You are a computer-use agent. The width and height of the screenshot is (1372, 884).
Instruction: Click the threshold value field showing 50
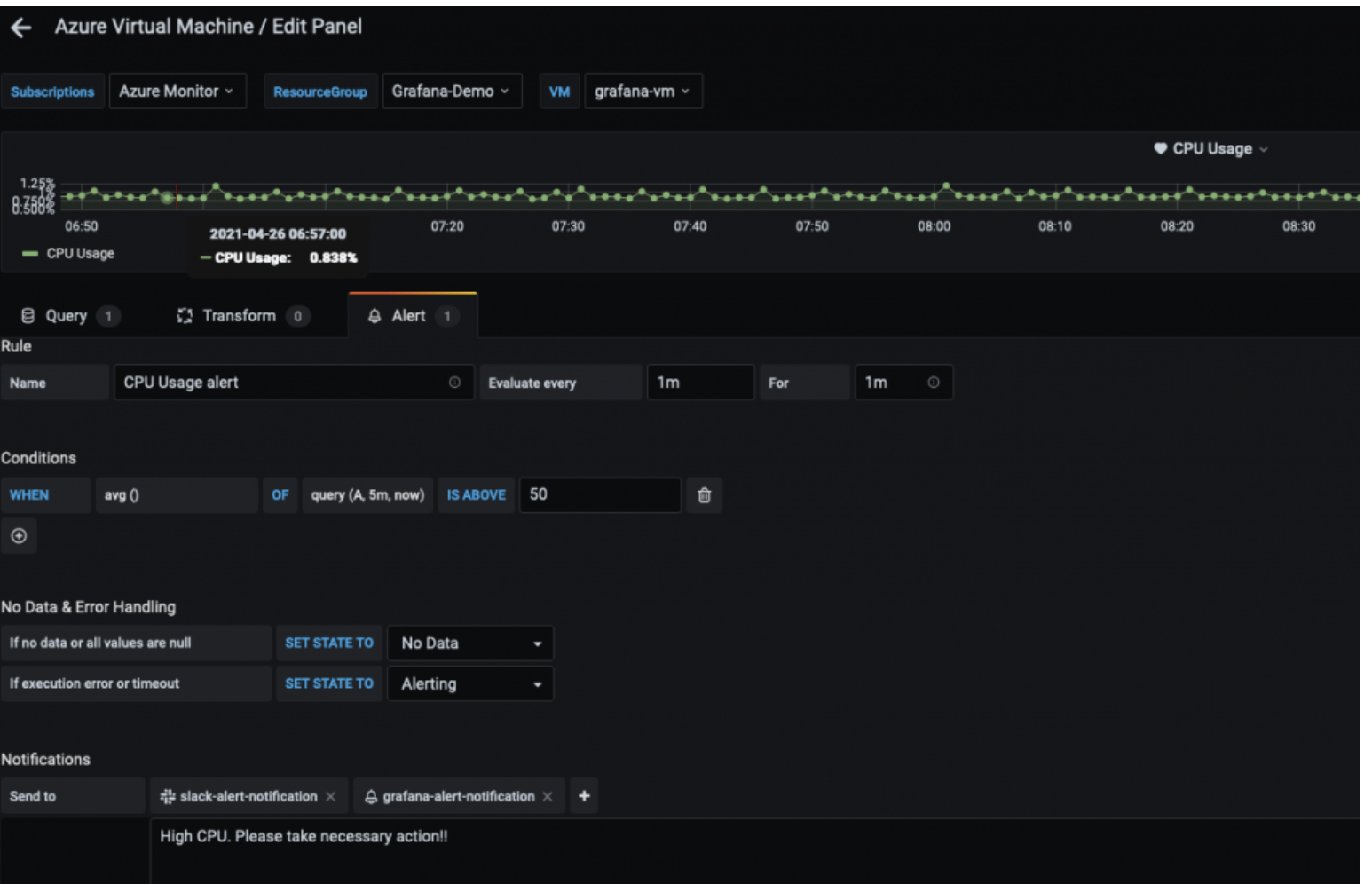pyautogui.click(x=600, y=495)
